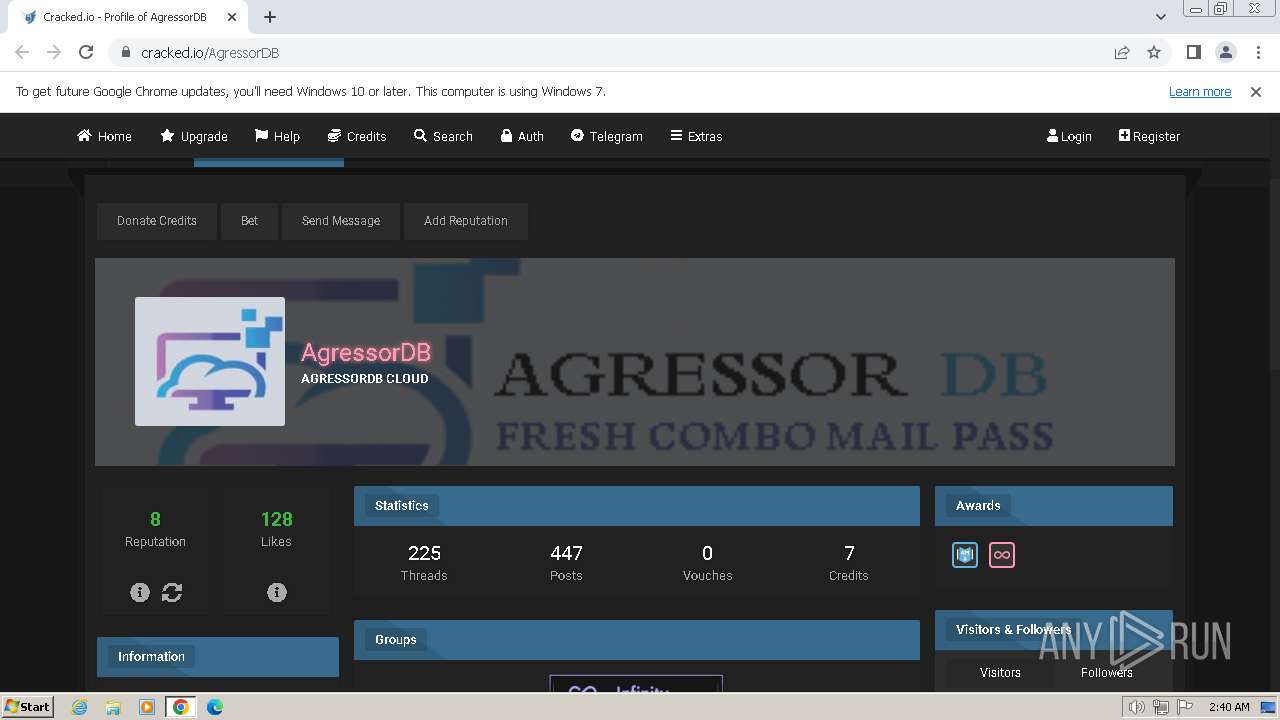This screenshot has width=1280, height=720.
Task: Click the 7 Credits statistic
Action: coord(849,562)
